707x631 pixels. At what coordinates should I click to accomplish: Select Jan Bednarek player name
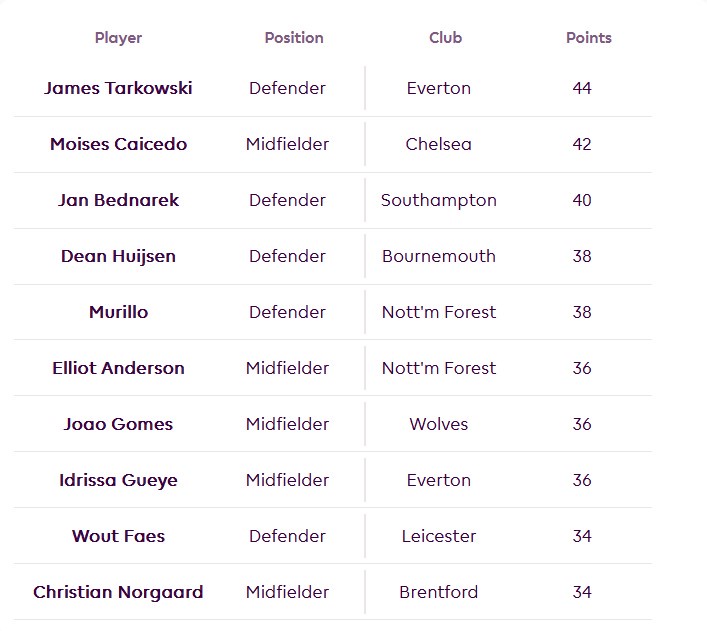pyautogui.click(x=118, y=200)
